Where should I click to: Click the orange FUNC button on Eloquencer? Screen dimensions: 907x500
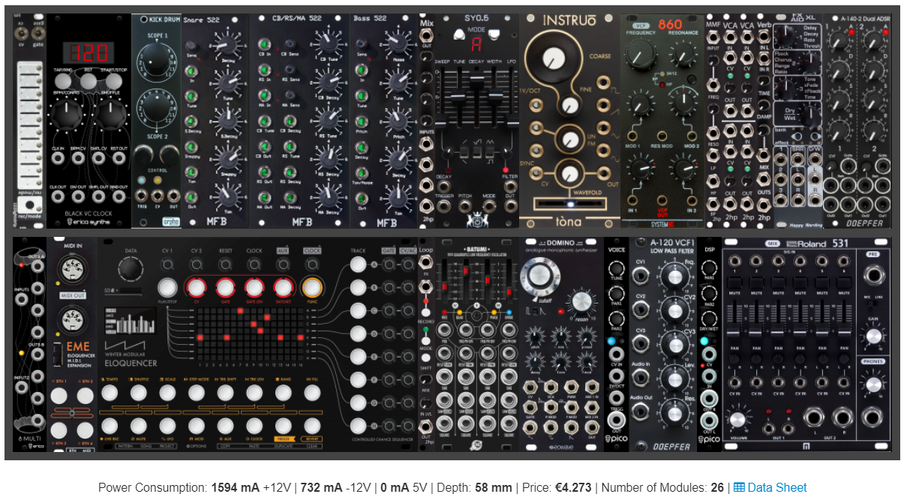312,288
